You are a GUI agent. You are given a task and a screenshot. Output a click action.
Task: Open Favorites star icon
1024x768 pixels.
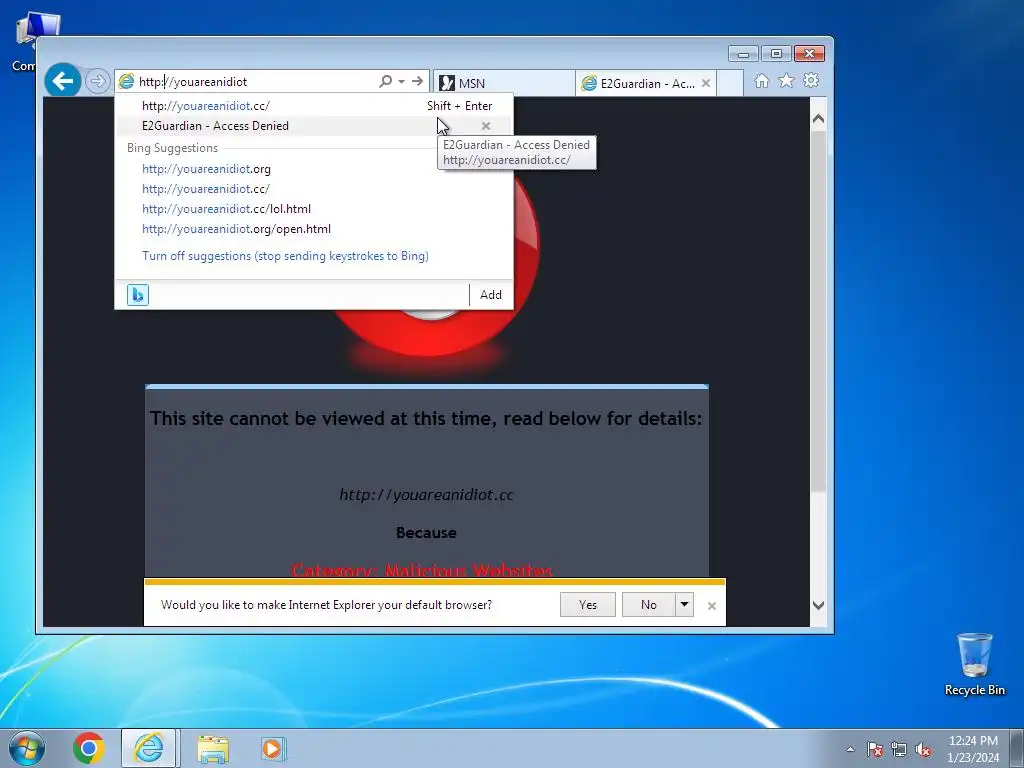(786, 80)
